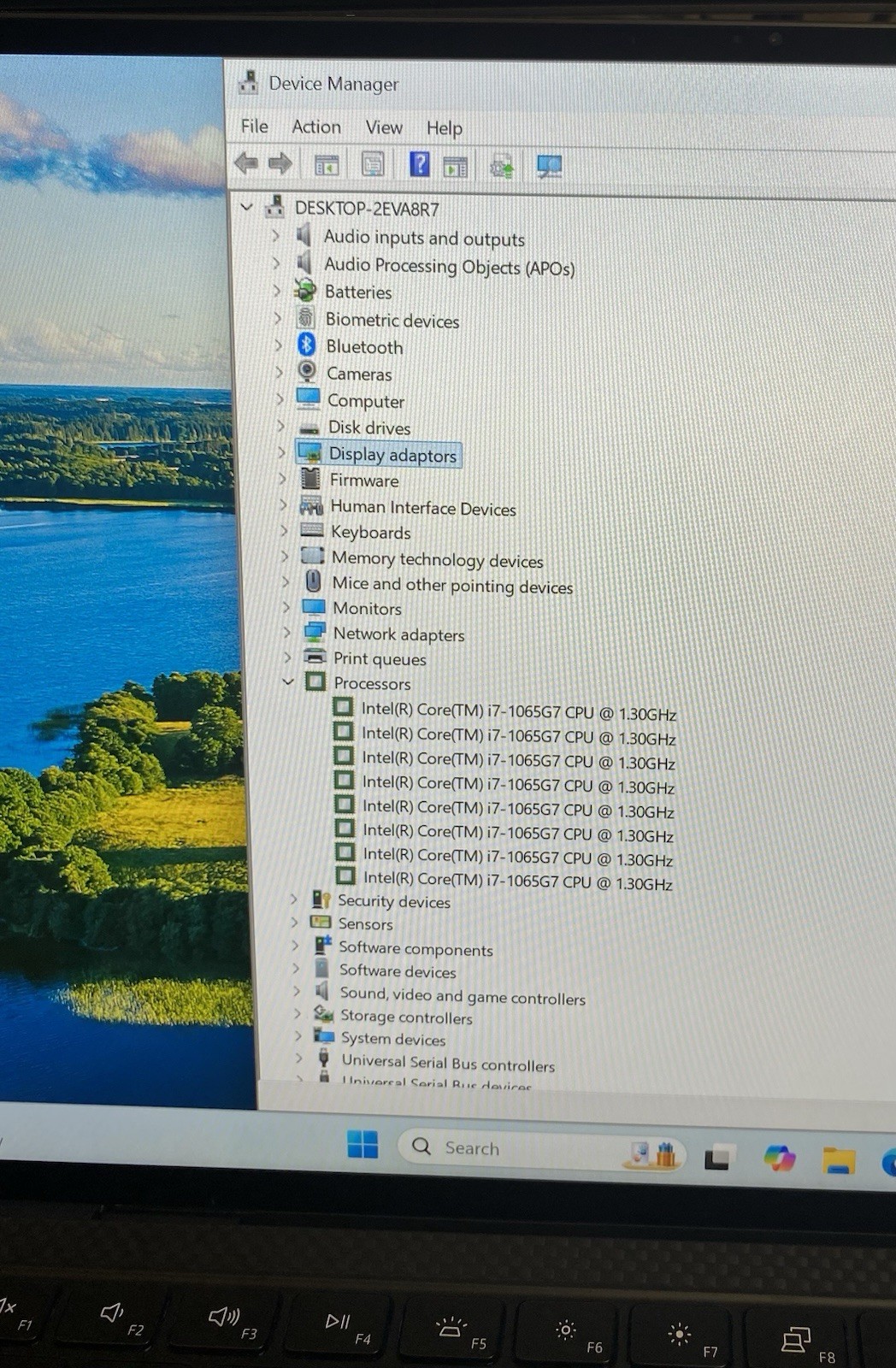This screenshot has height=1368, width=896.
Task: Select the DESKTOP-2EVA8R7 computer name
Action: coord(367,209)
